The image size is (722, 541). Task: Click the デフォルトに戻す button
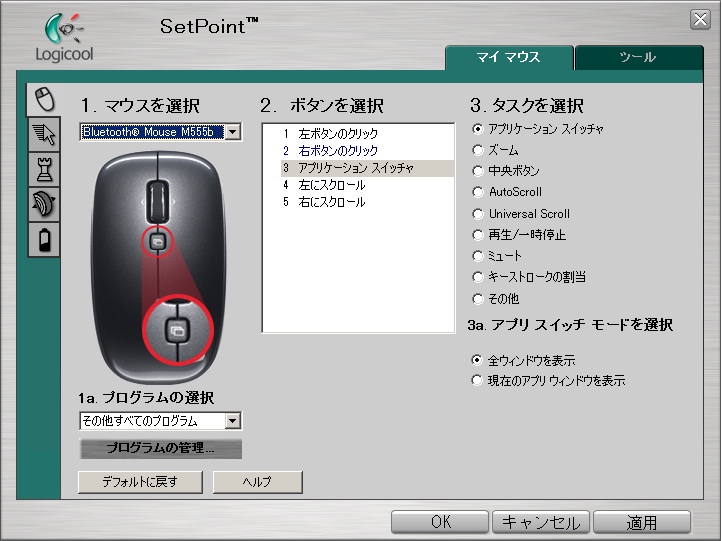[x=140, y=482]
